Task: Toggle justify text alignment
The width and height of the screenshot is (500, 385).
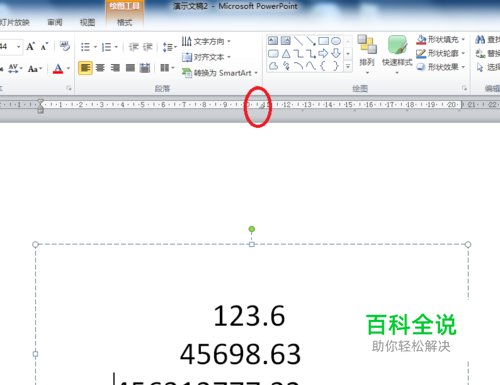Action: (x=130, y=68)
